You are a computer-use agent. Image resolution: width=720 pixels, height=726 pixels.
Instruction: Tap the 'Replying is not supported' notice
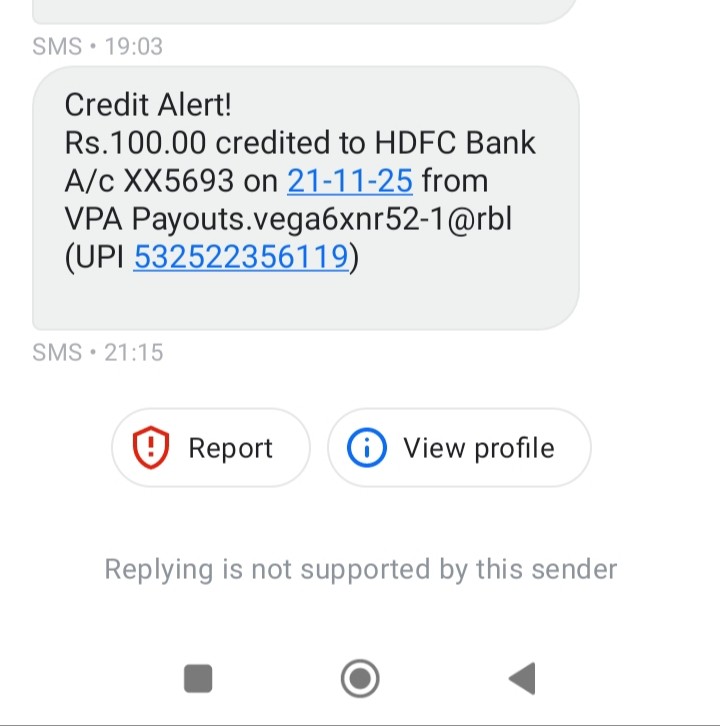click(x=360, y=569)
